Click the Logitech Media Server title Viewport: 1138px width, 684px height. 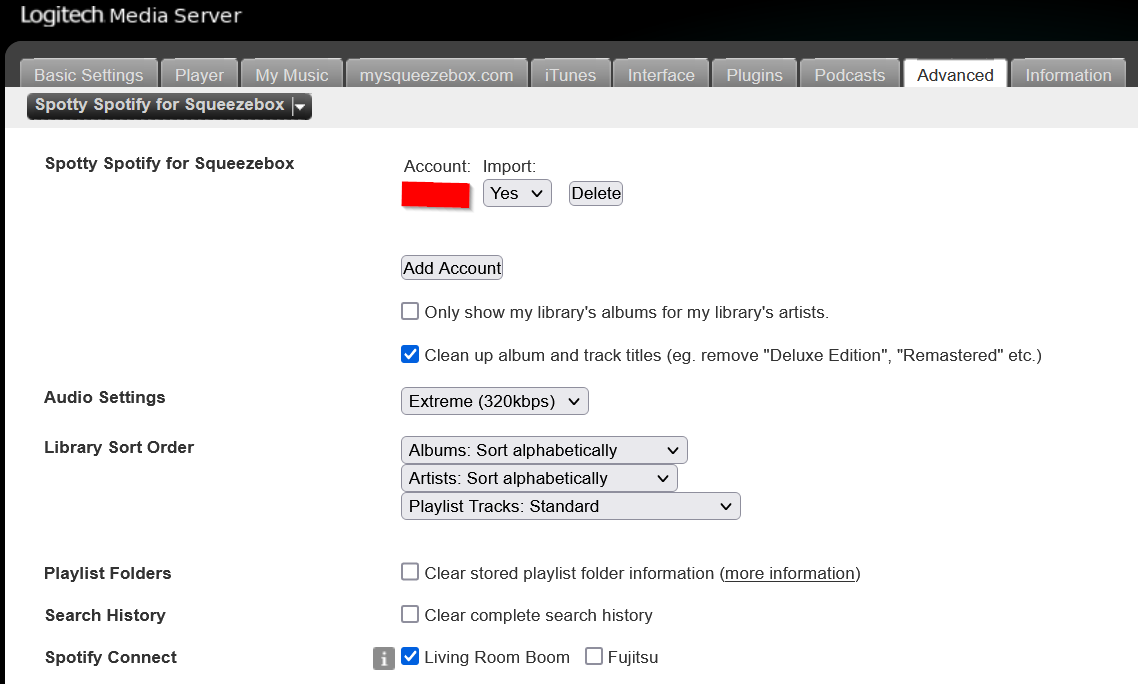point(131,15)
